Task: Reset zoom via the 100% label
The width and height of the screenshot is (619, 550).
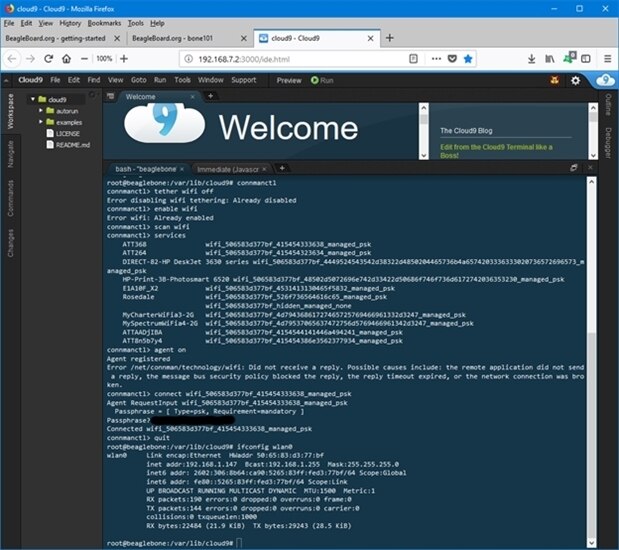Action: pyautogui.click(x=104, y=59)
